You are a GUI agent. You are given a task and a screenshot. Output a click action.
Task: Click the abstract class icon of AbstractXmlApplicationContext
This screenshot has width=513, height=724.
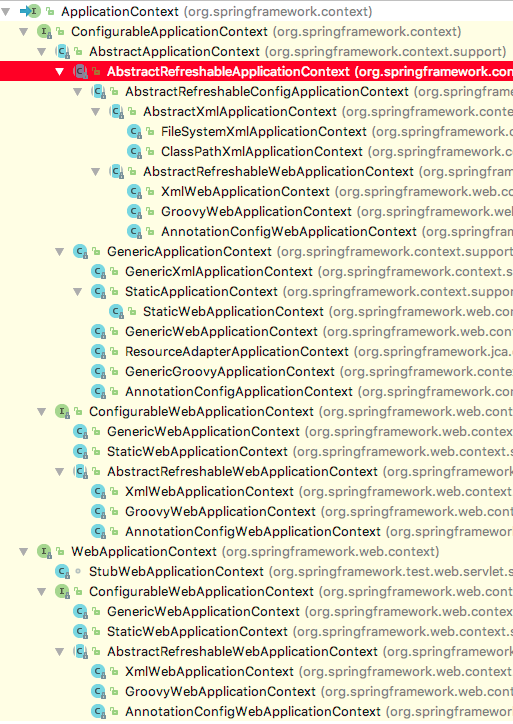pos(116,111)
